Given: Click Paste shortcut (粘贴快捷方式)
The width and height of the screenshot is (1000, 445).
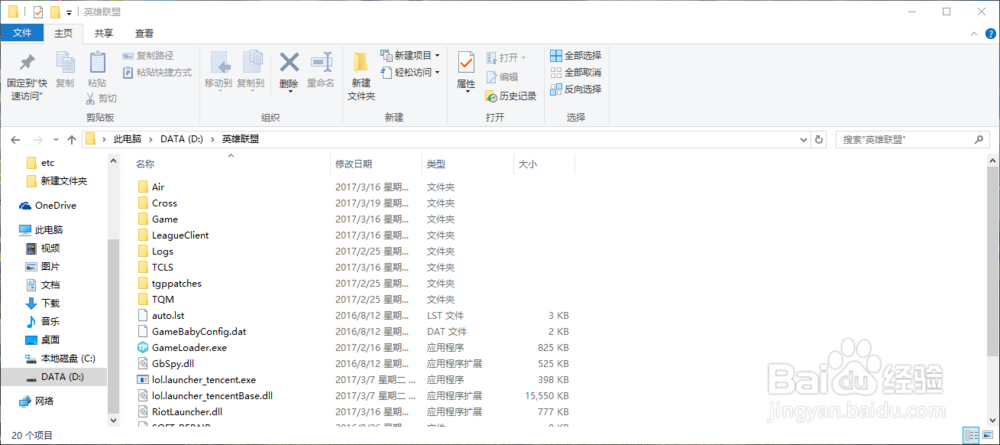Looking at the screenshot, I should tap(157, 73).
